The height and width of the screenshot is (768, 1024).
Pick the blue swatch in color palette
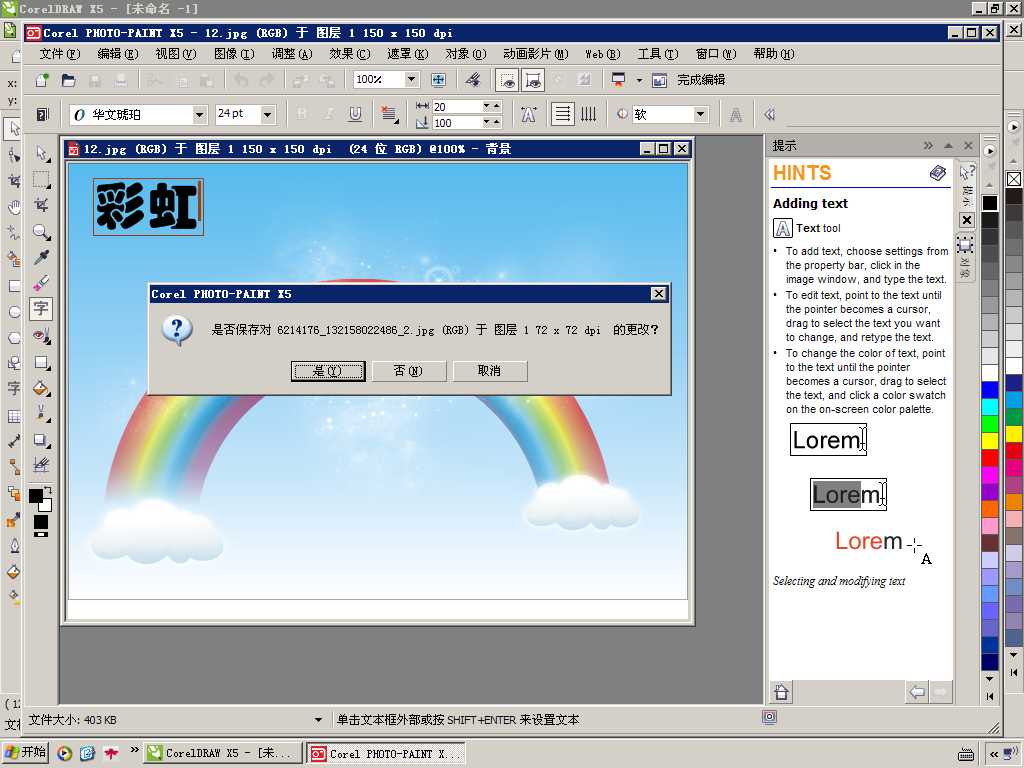(x=989, y=390)
